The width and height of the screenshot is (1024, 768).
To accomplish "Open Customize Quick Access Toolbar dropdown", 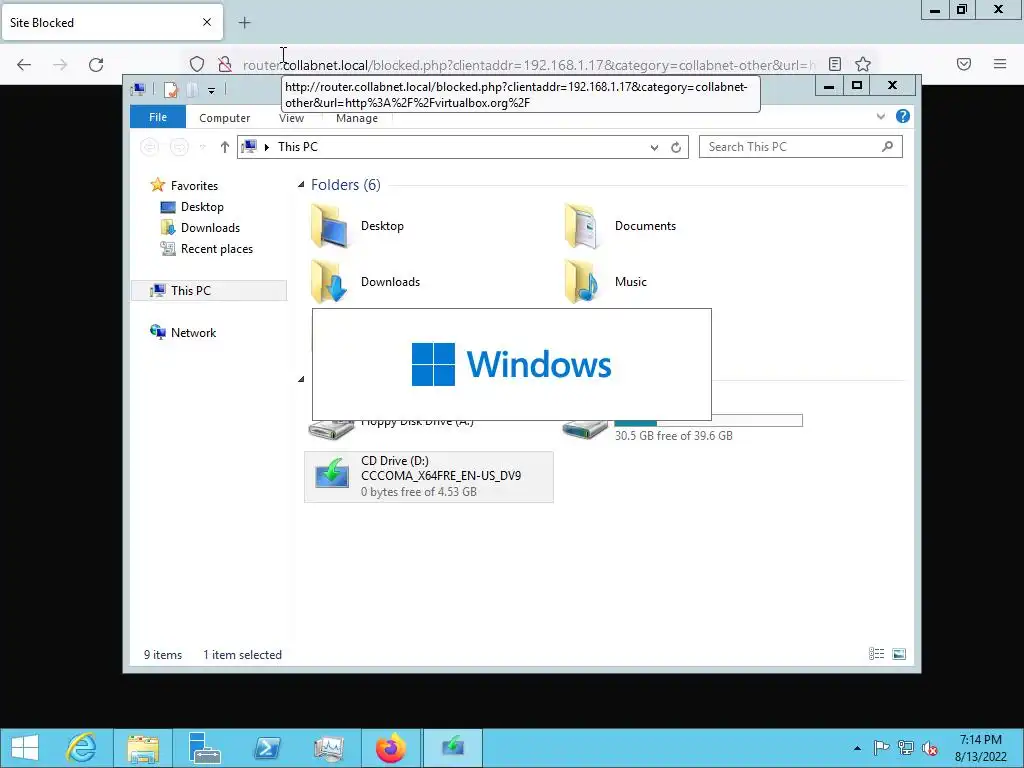I will [x=212, y=90].
